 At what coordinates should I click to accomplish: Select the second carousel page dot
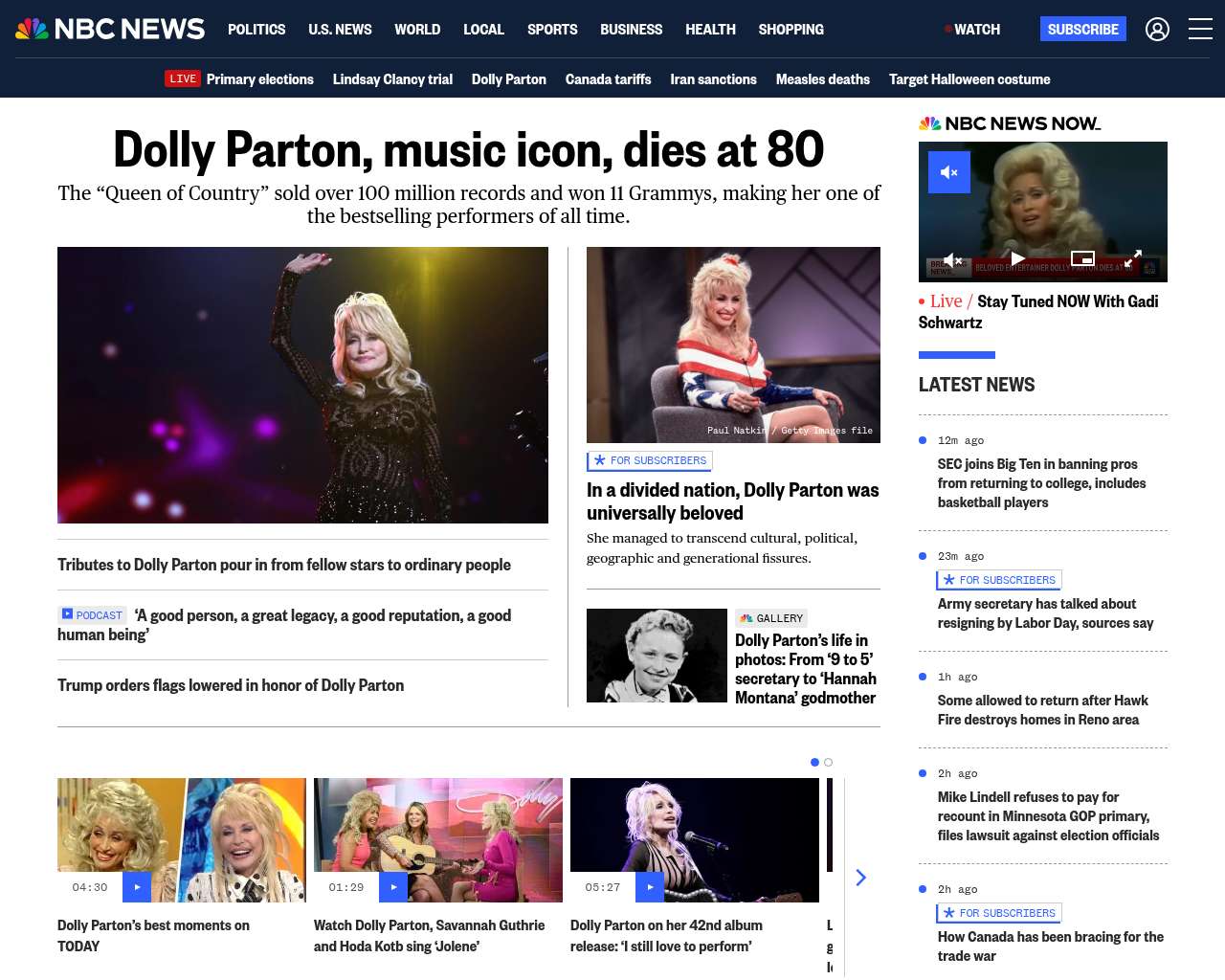click(828, 763)
